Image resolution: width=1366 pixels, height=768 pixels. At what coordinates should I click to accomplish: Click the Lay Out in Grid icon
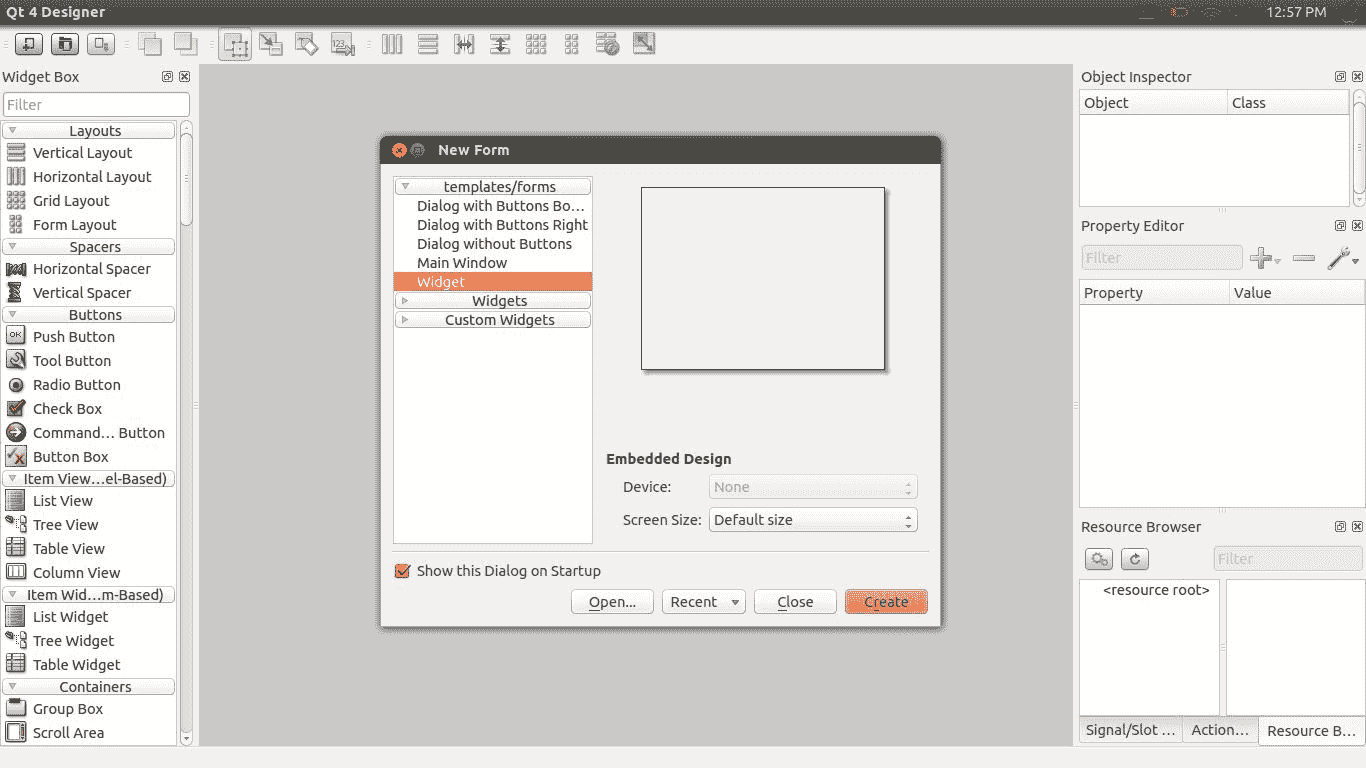(536, 44)
